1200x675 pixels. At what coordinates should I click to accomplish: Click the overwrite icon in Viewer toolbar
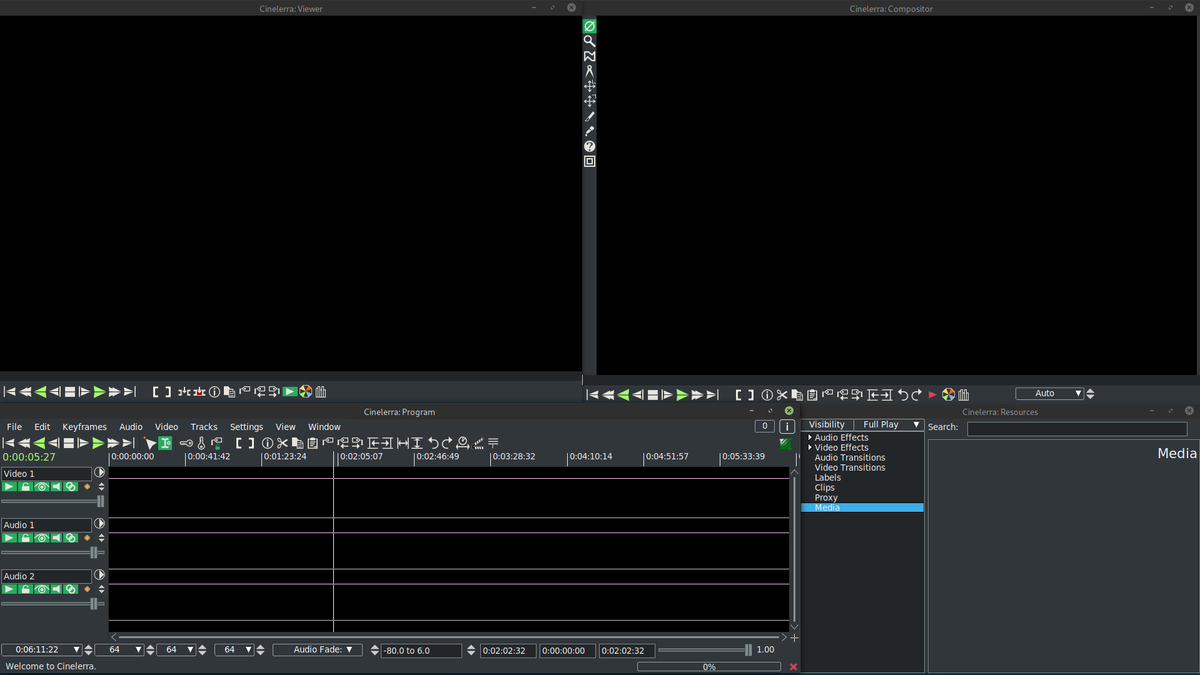tap(199, 392)
